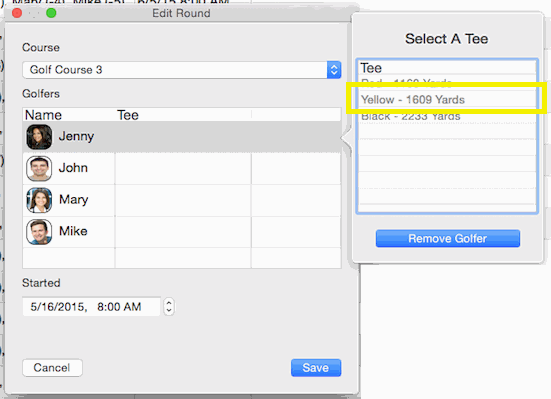
Task: Cancel editing the round
Action: click(52, 368)
